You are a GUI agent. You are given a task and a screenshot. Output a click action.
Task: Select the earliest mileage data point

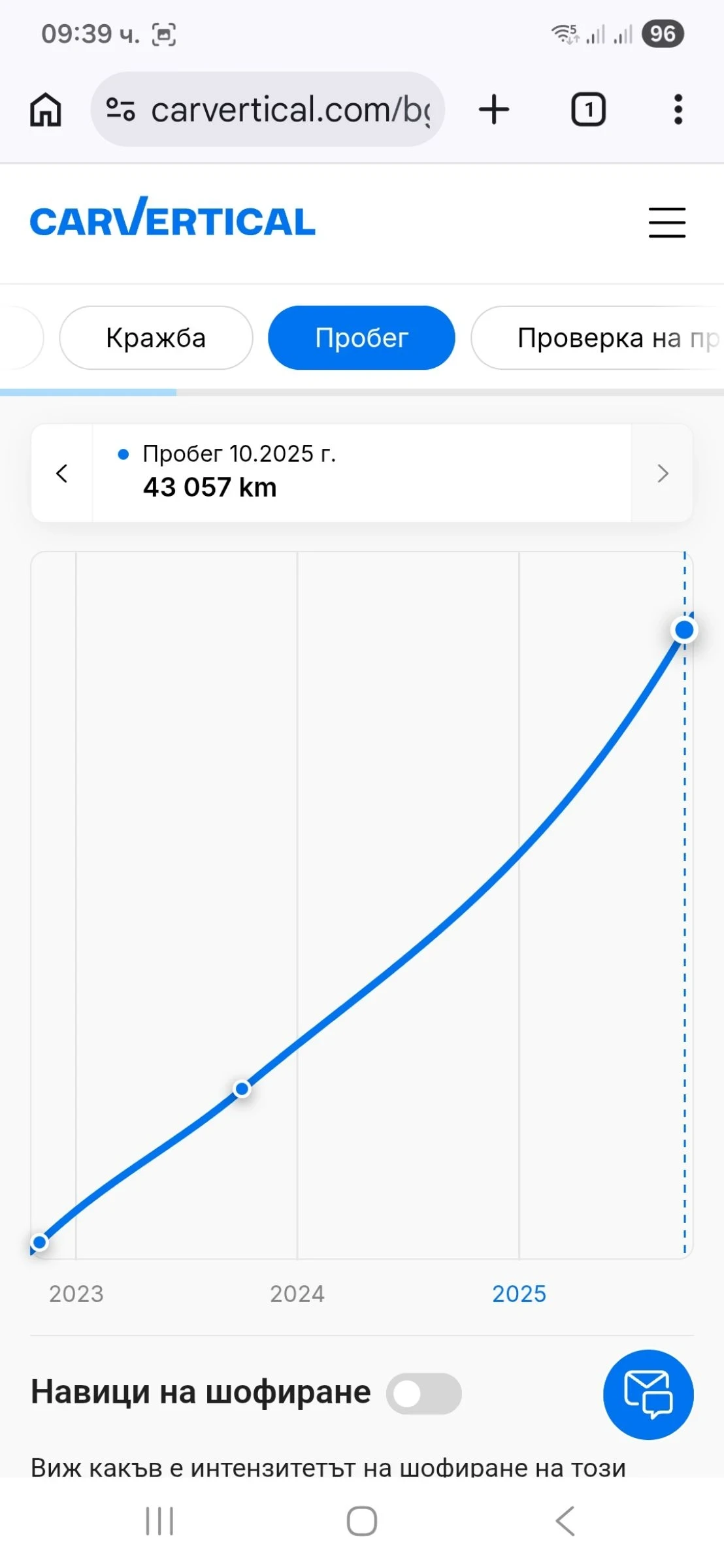(x=40, y=1242)
